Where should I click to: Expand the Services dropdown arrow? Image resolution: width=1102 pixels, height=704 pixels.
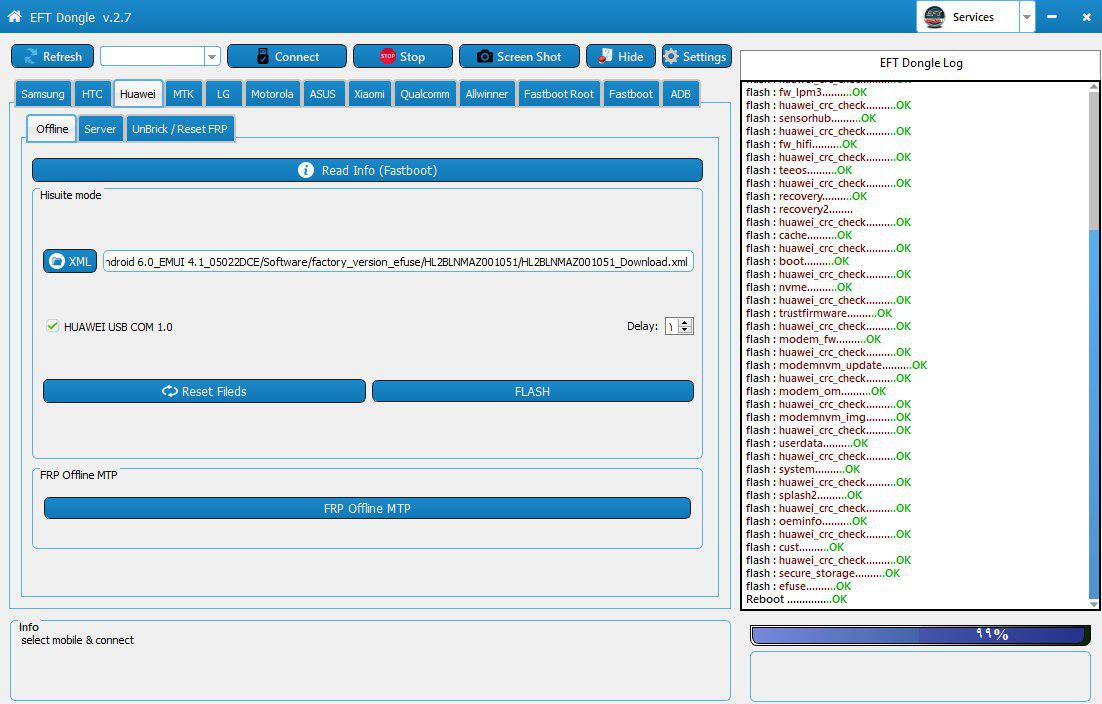(1026, 17)
